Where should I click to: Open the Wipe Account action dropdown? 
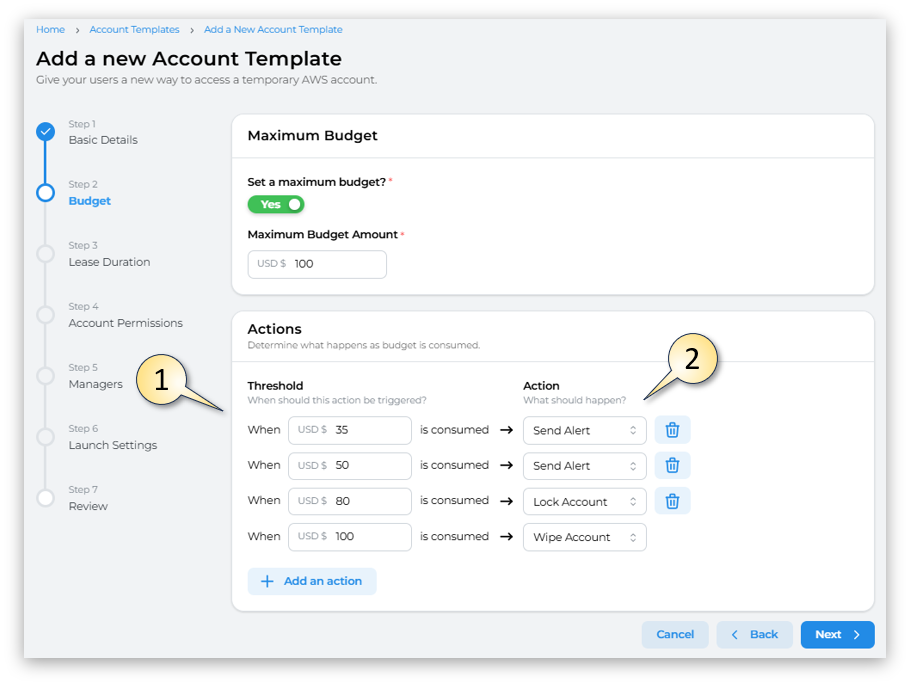pos(584,537)
